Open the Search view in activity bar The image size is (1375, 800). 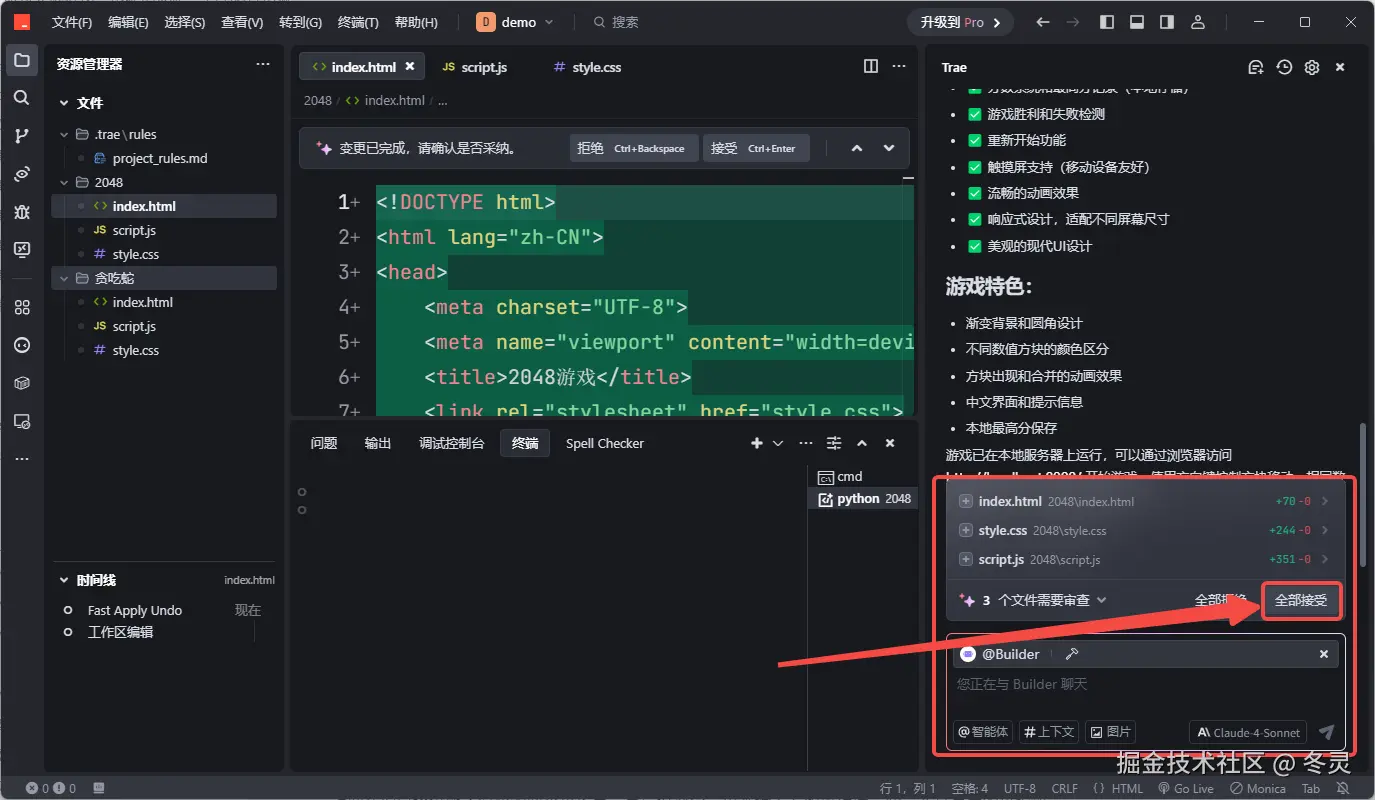pos(22,98)
